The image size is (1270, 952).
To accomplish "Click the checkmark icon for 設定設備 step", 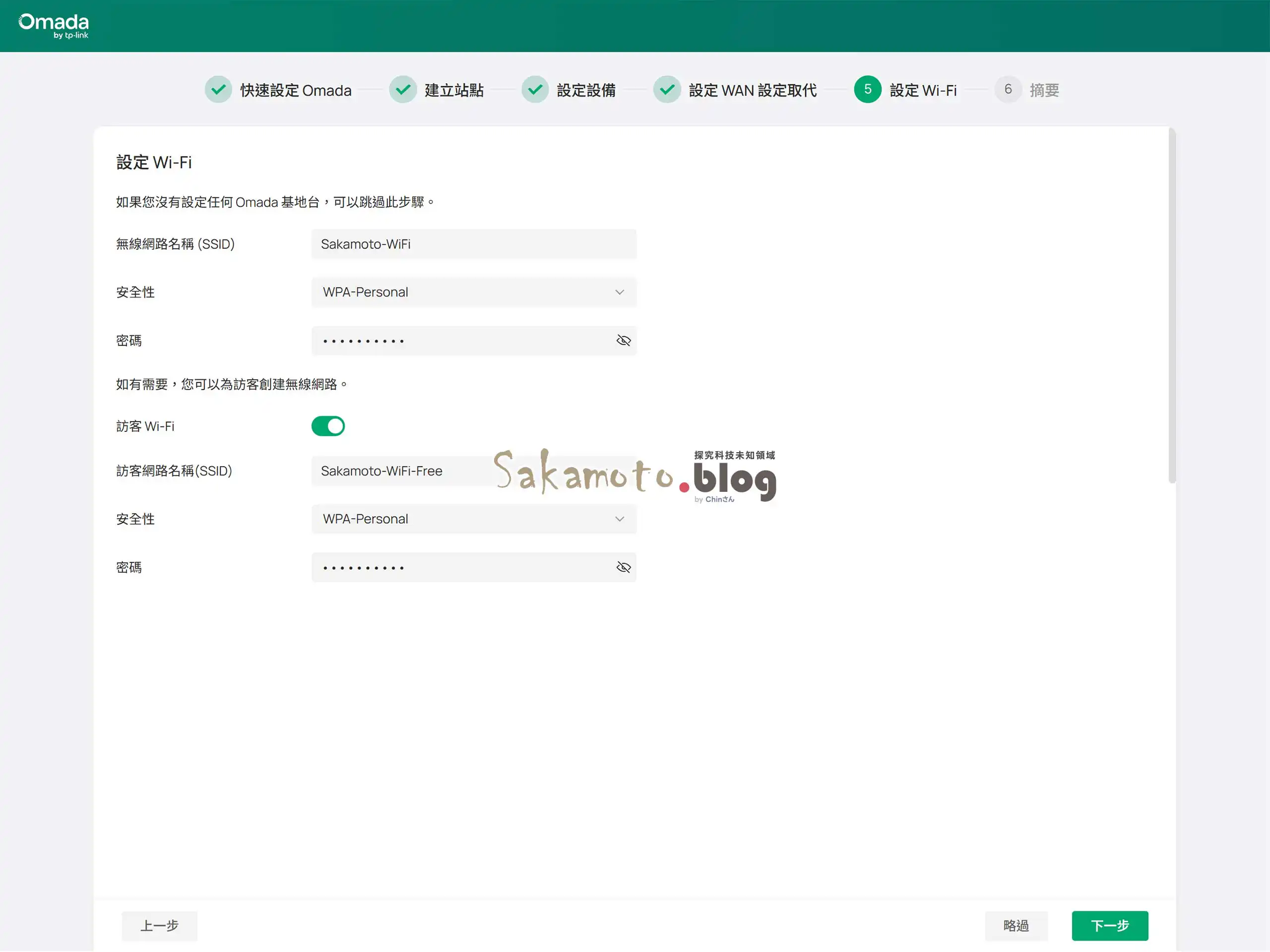I will pyautogui.click(x=534, y=90).
